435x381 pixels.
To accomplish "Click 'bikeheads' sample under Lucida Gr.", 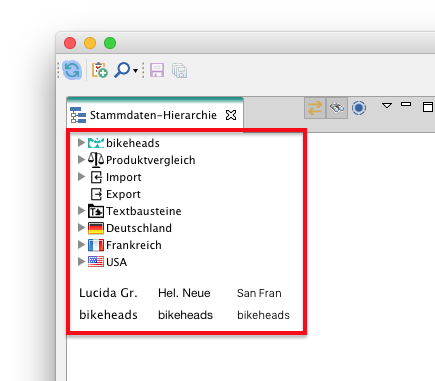I will pyautogui.click(x=108, y=315).
